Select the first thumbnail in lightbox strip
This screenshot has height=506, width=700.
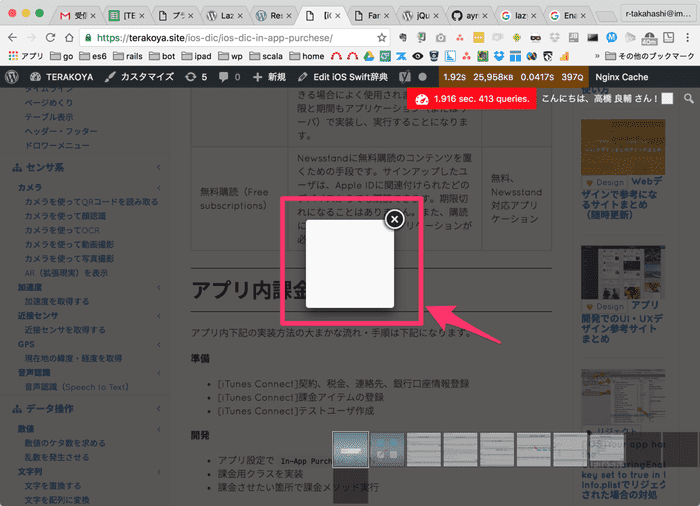coord(351,448)
